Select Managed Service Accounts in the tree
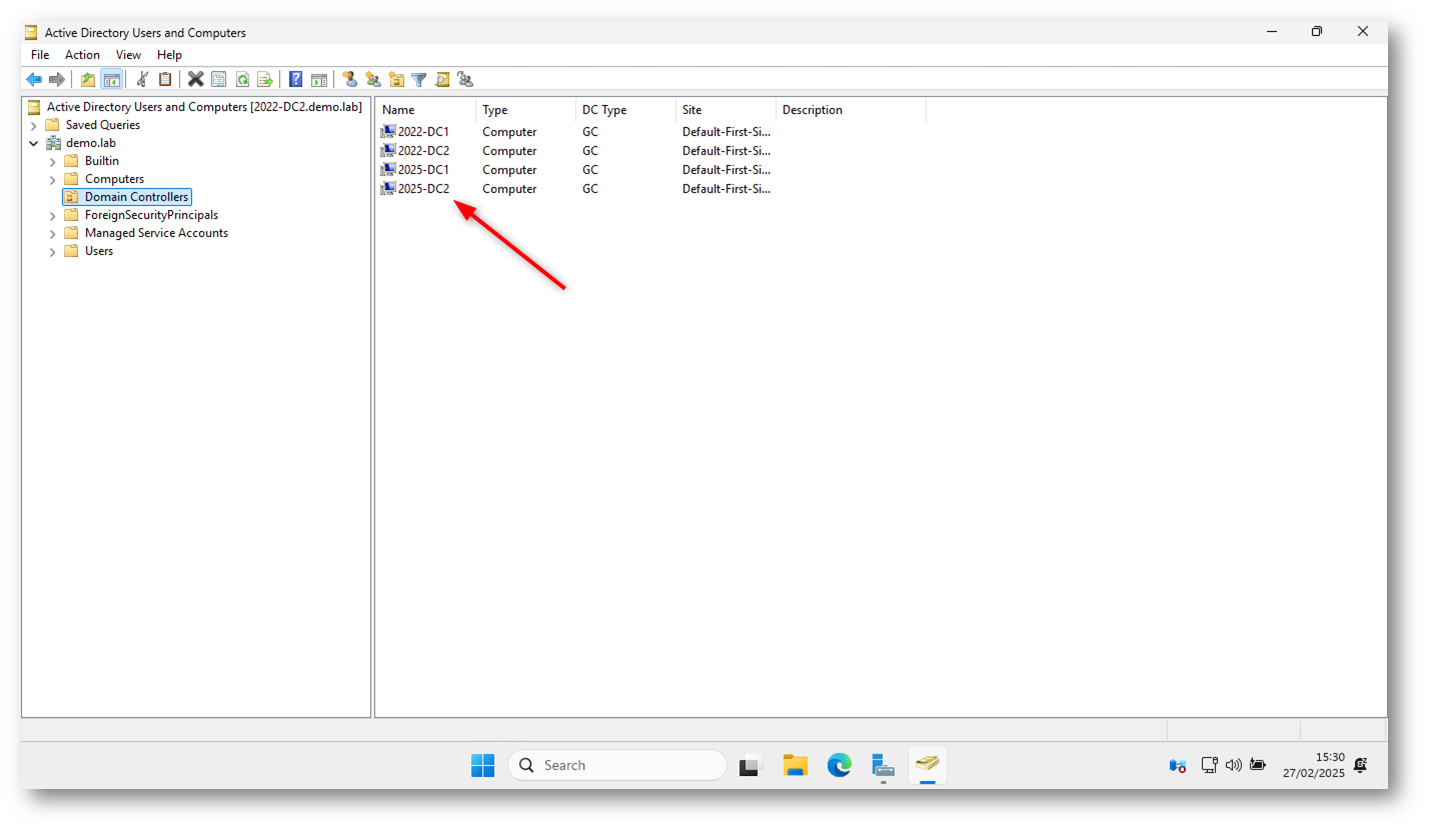The width and height of the screenshot is (1430, 831). click(x=156, y=233)
